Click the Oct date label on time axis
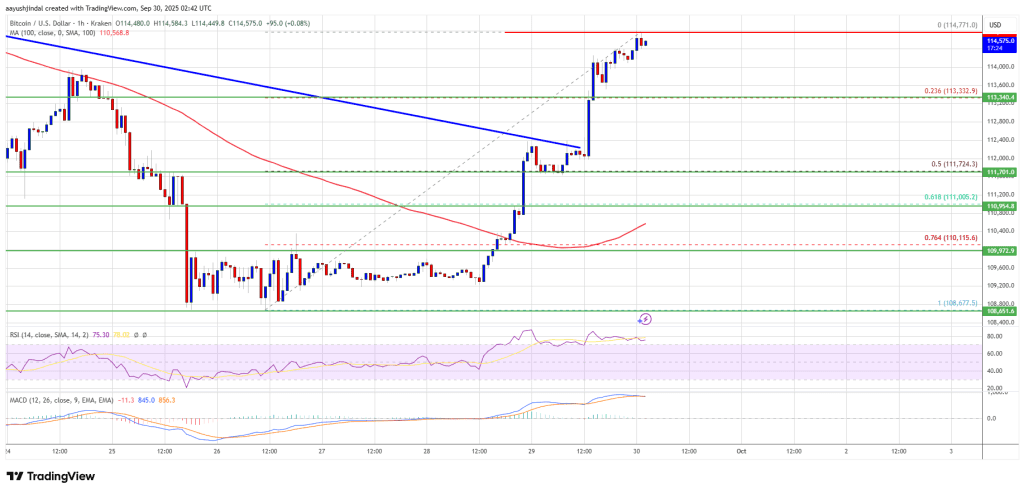This screenshot has height=493, width=1024. pyautogui.click(x=741, y=451)
